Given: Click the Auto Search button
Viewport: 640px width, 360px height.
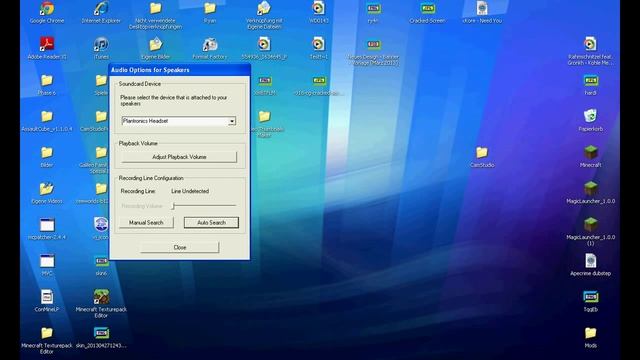Looking at the screenshot, I should tap(211, 223).
